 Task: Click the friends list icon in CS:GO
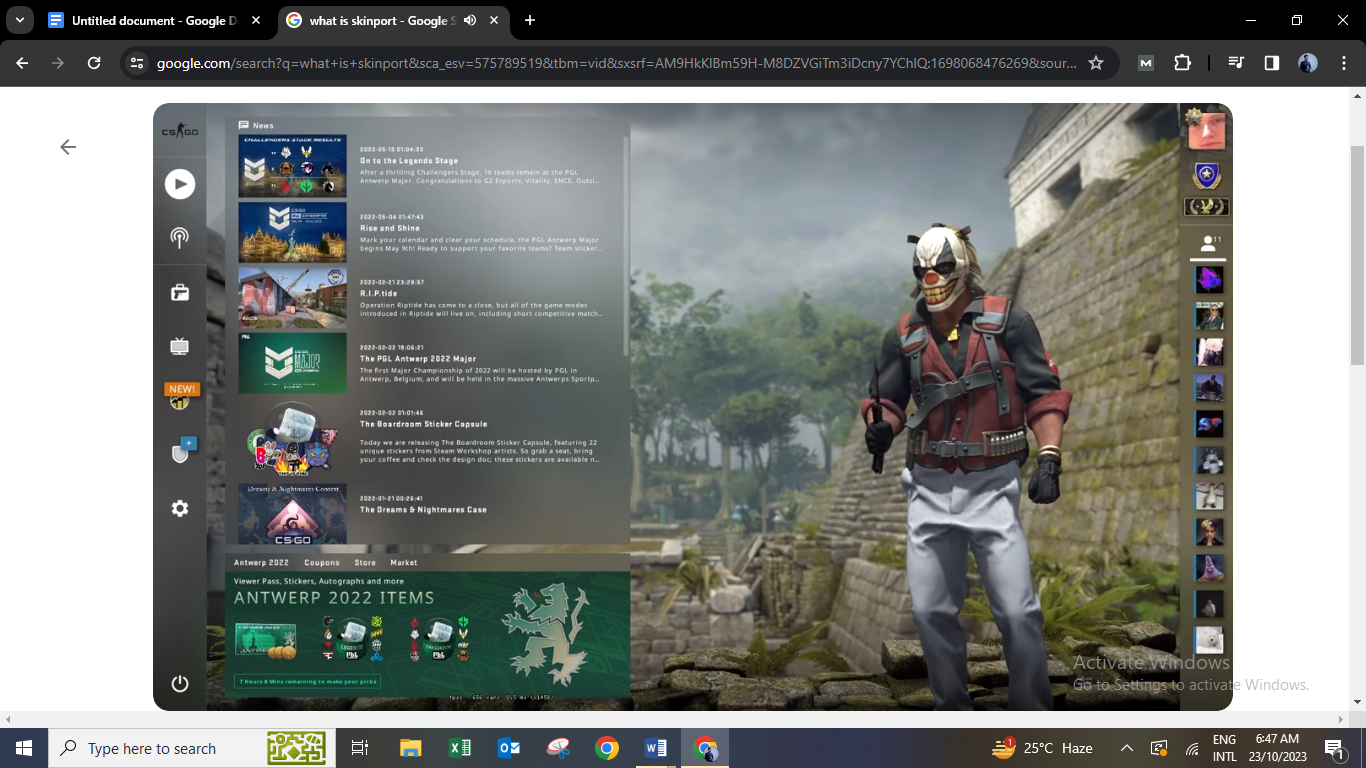click(x=1208, y=242)
